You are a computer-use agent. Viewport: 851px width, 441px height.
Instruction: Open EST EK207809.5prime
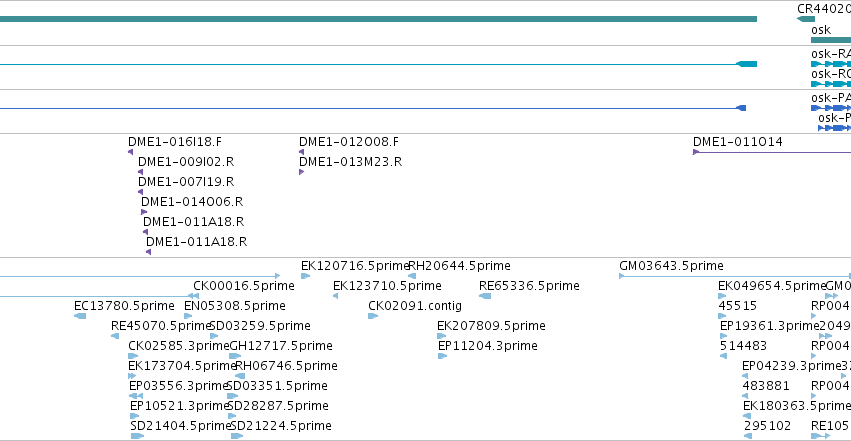pyautogui.click(x=491, y=326)
